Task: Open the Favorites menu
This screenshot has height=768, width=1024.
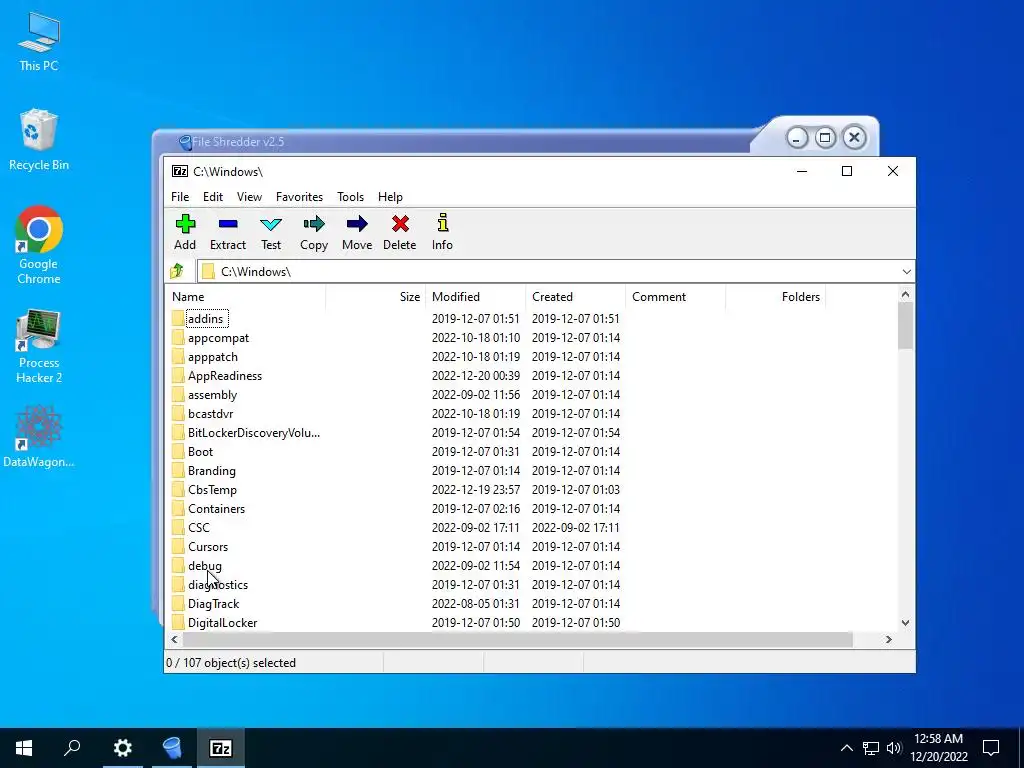Action: point(299,197)
